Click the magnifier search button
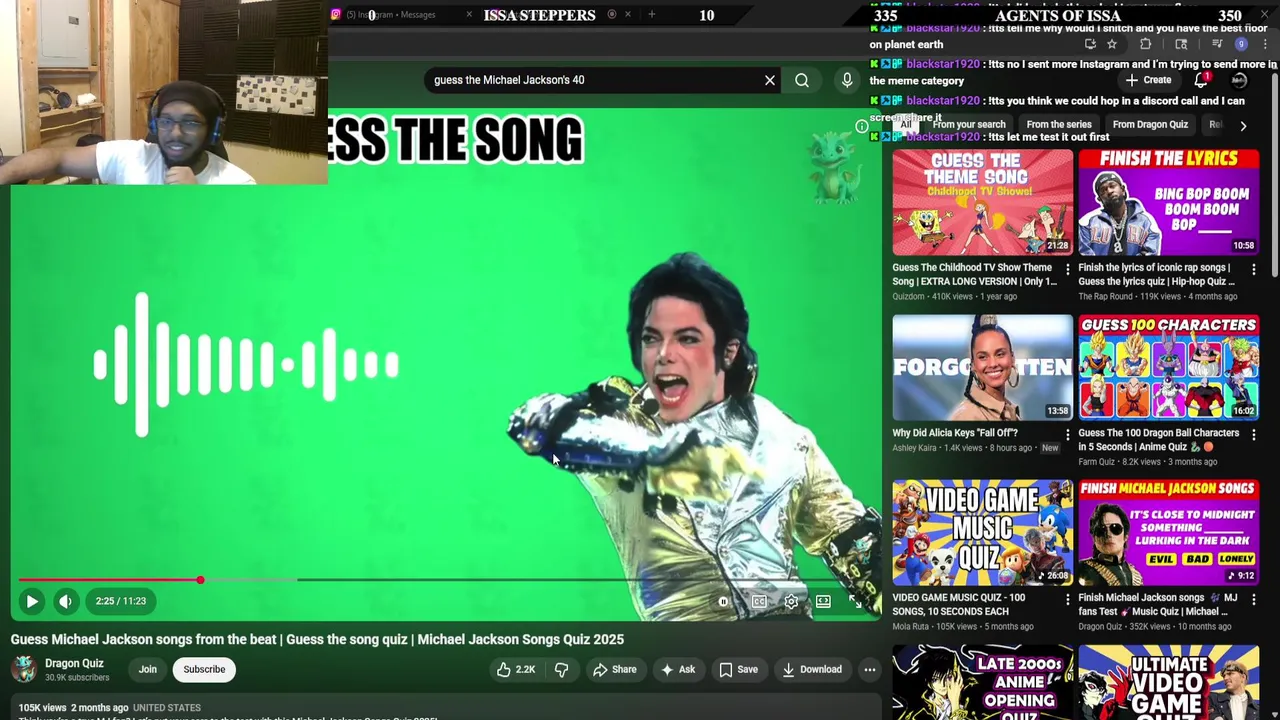The height and width of the screenshot is (720, 1280). (802, 80)
